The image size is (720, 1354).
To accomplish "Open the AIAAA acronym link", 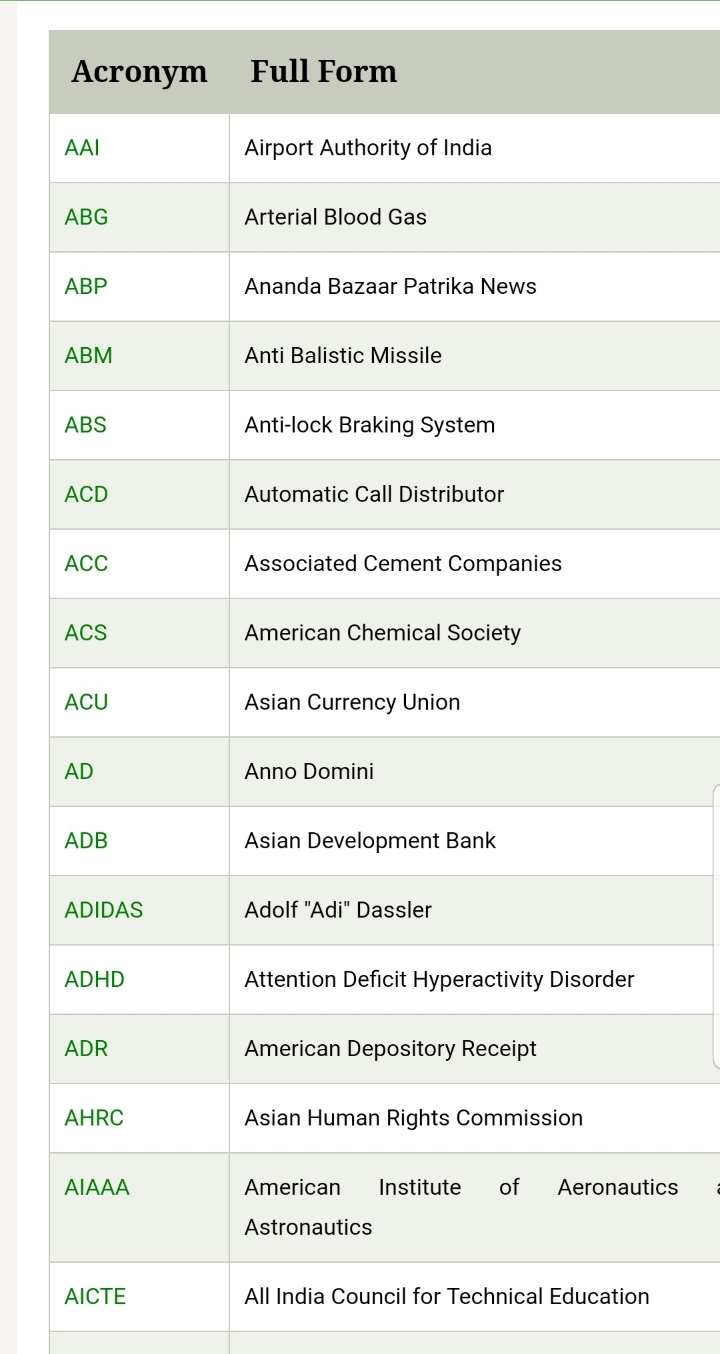I will [x=97, y=1188].
